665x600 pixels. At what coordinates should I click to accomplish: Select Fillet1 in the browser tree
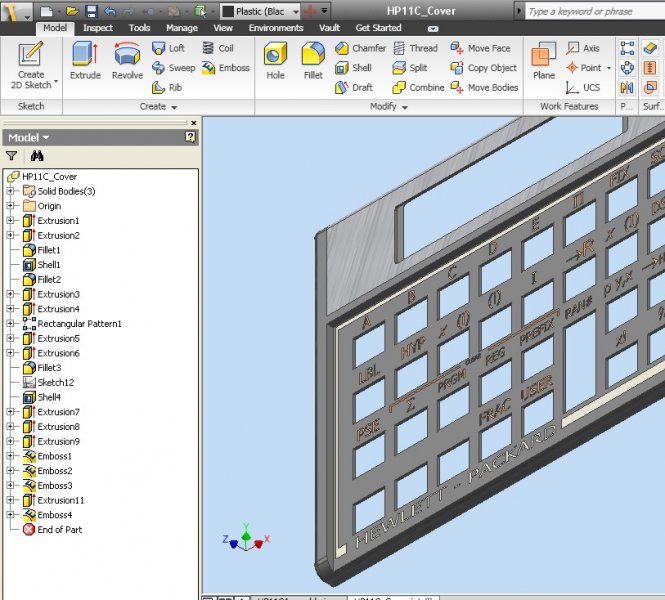pyautogui.click(x=42, y=250)
